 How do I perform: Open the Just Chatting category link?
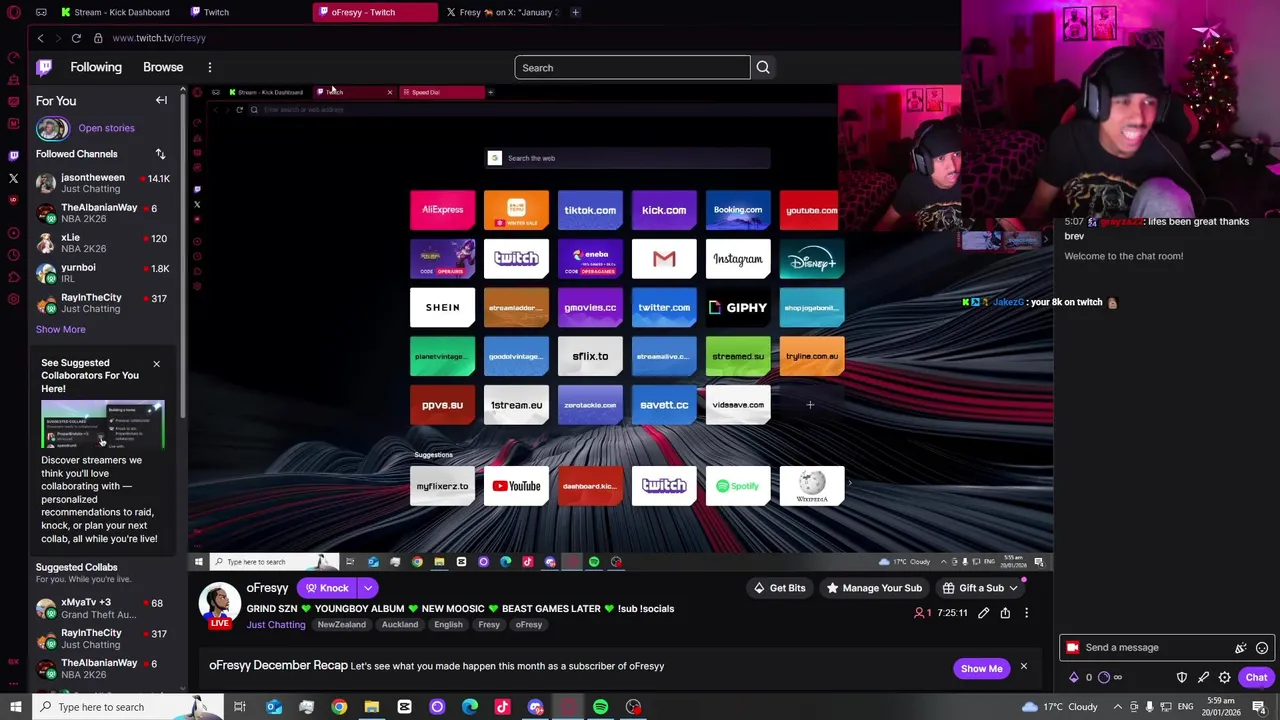pyautogui.click(x=276, y=625)
